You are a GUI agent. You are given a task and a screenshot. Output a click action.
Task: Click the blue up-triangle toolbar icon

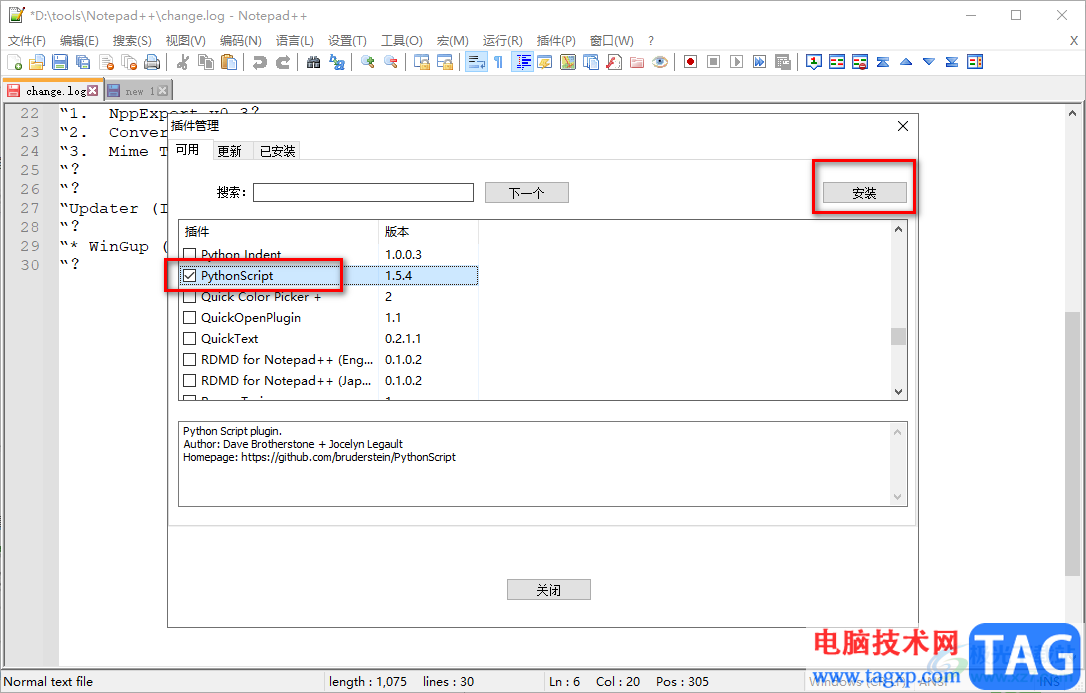coord(906,62)
